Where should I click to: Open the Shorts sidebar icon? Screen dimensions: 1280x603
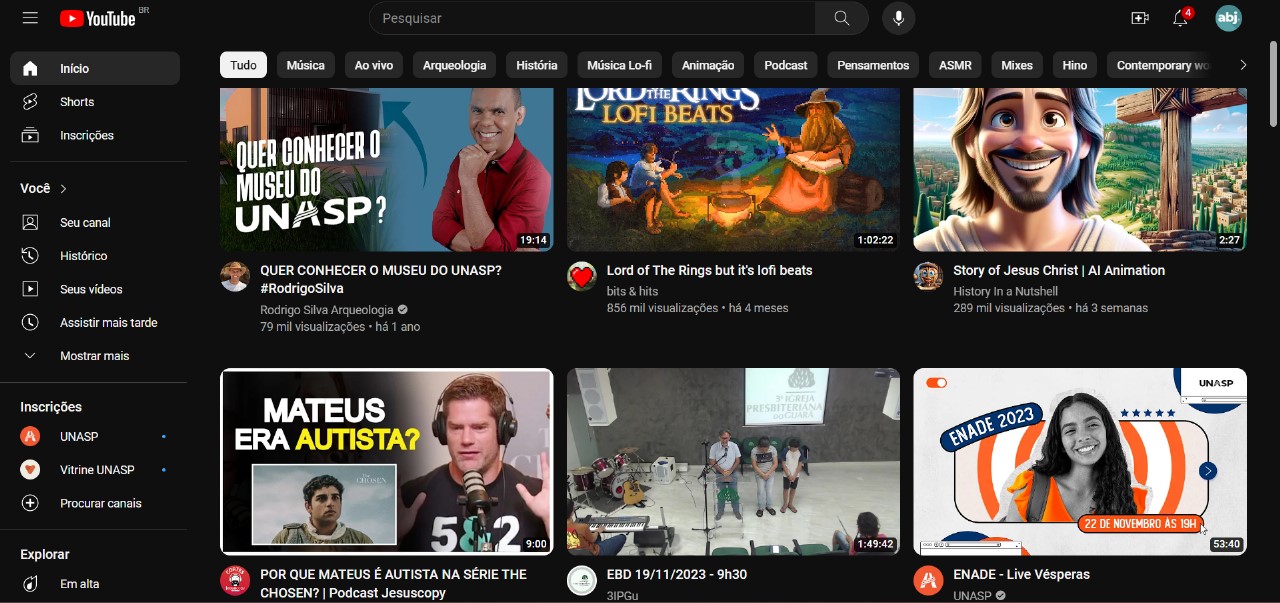pos(30,102)
